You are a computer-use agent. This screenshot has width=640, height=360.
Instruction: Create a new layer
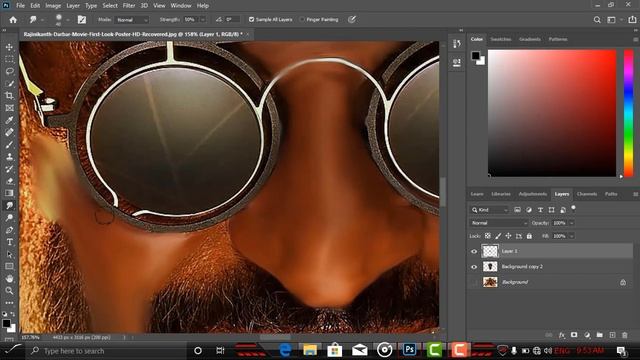coord(612,335)
